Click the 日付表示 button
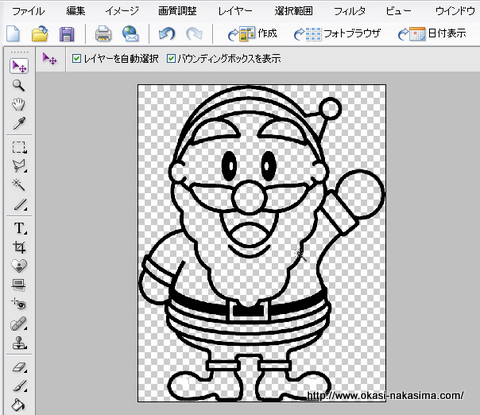Image resolution: width=480 pixels, height=415 pixels. [432, 34]
